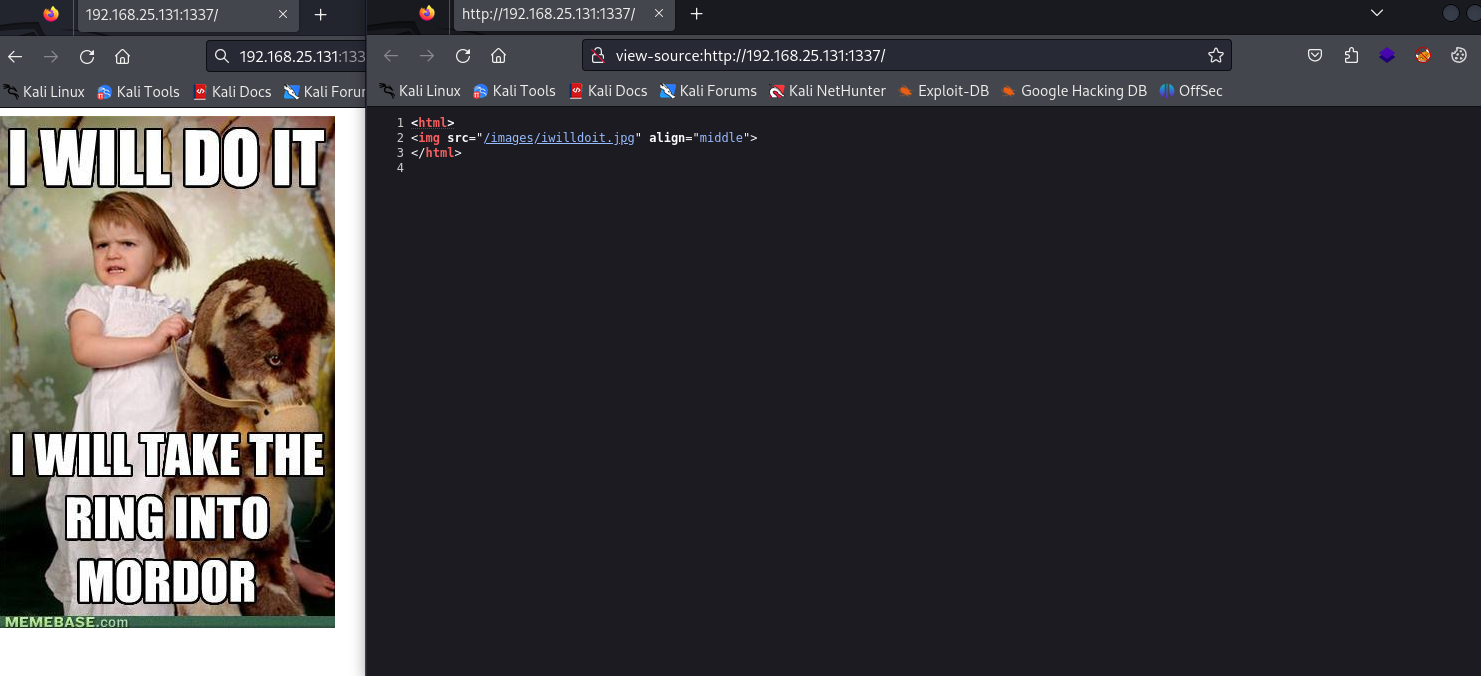The height and width of the screenshot is (676, 1481).
Task: Close the view-source tab in right window
Action: (659, 14)
